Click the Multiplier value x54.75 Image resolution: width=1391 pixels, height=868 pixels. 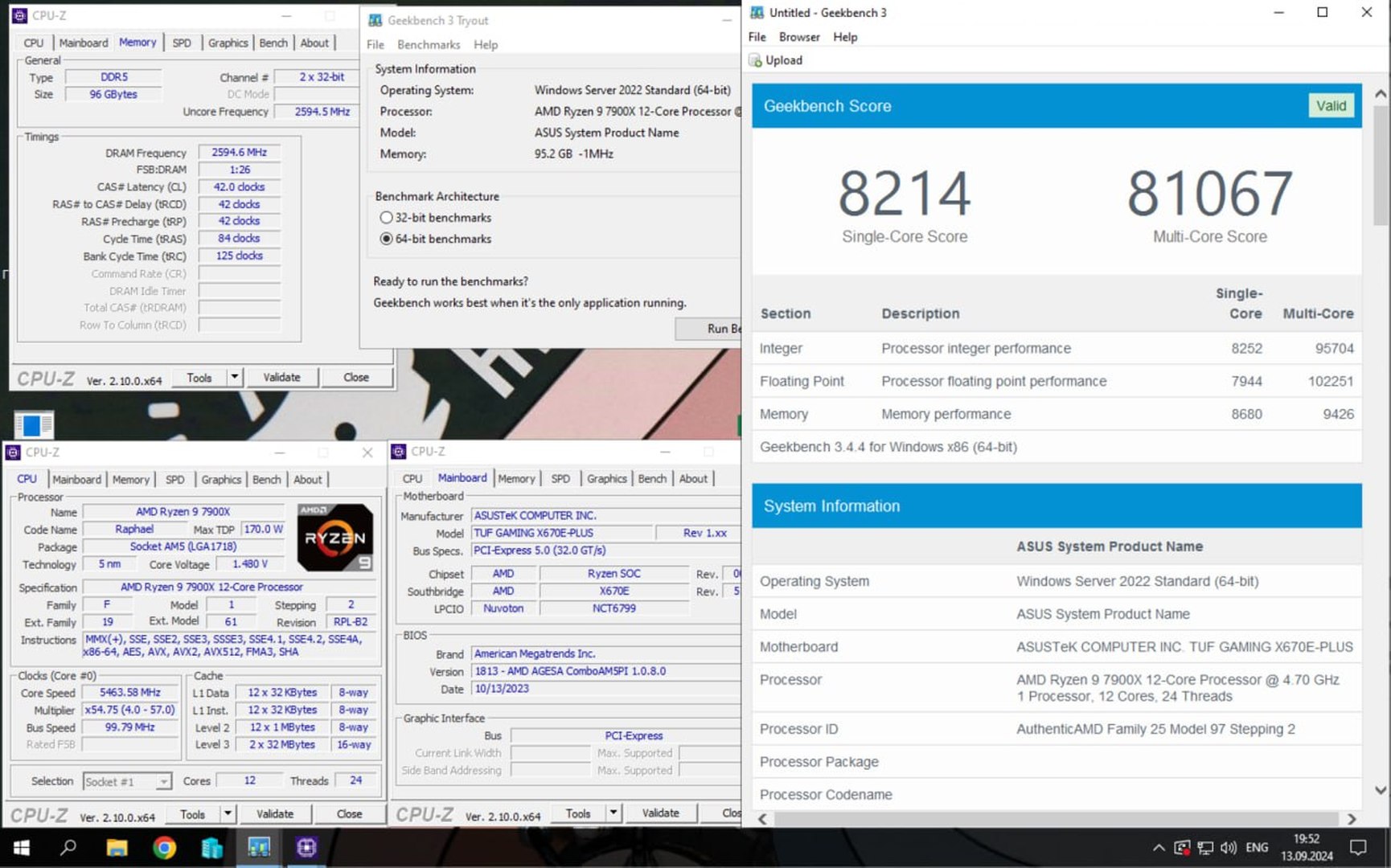pyautogui.click(x=130, y=710)
